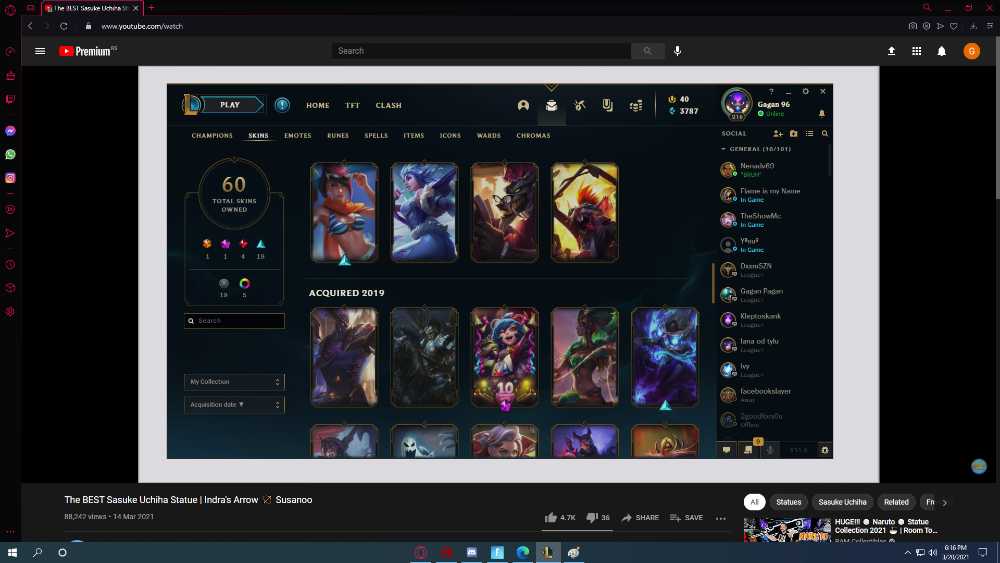
Task: Open TFT in League client navigation
Action: click(x=353, y=105)
